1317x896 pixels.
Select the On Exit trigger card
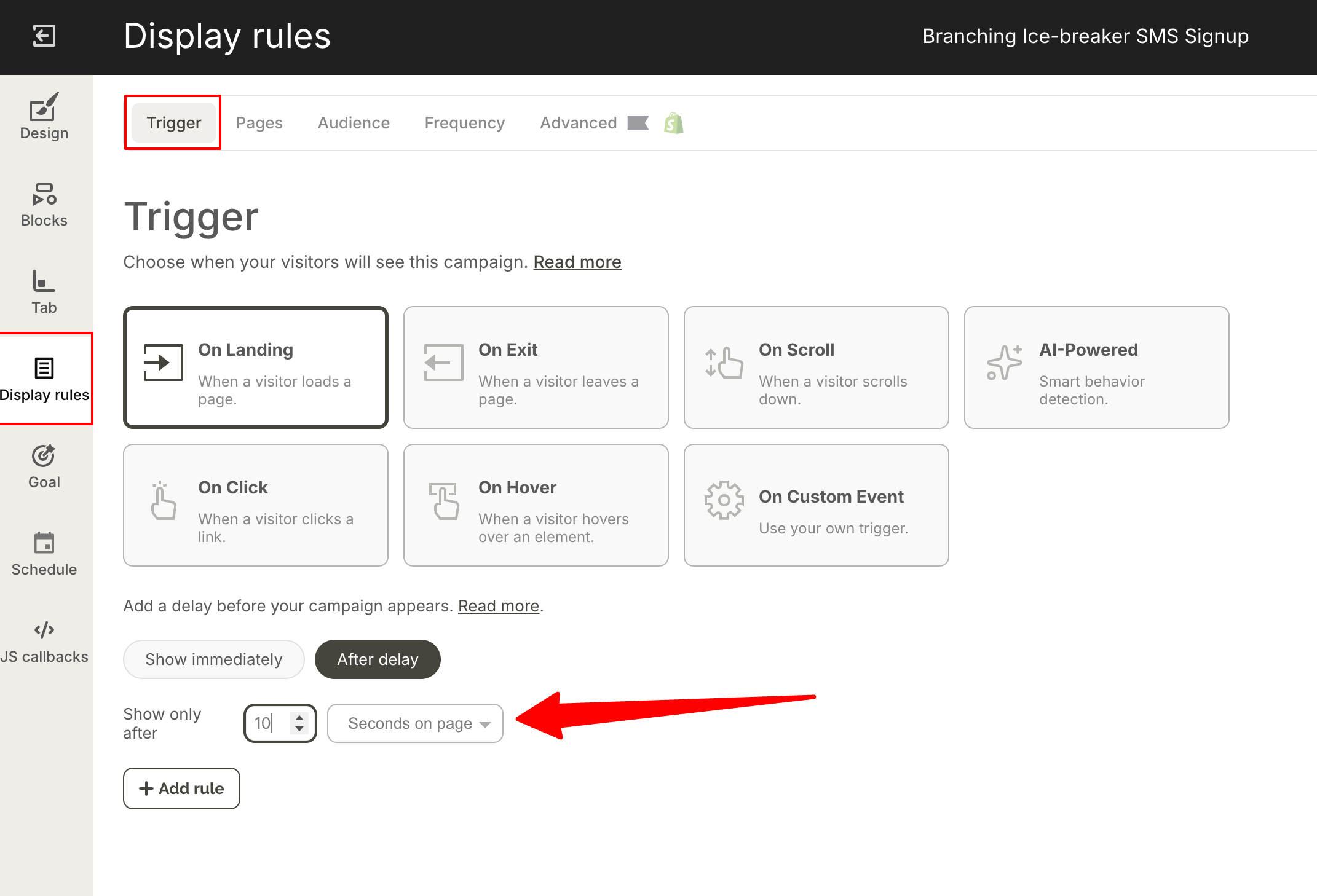point(536,367)
